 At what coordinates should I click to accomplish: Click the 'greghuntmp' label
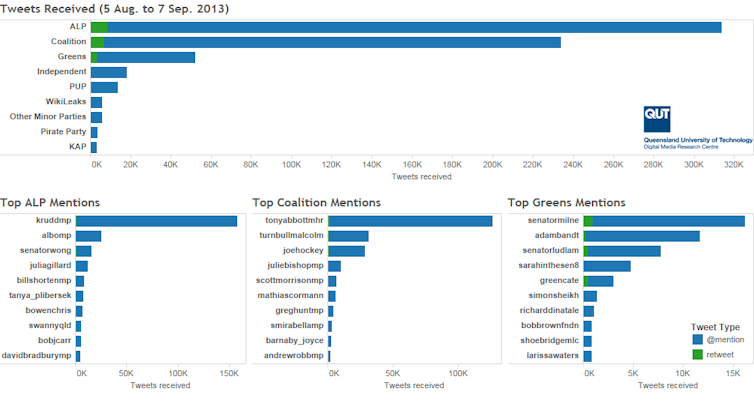[x=299, y=310]
